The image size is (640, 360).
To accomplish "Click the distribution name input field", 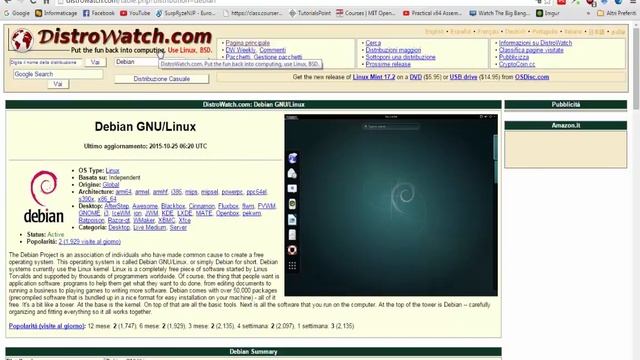I will pos(46,62).
